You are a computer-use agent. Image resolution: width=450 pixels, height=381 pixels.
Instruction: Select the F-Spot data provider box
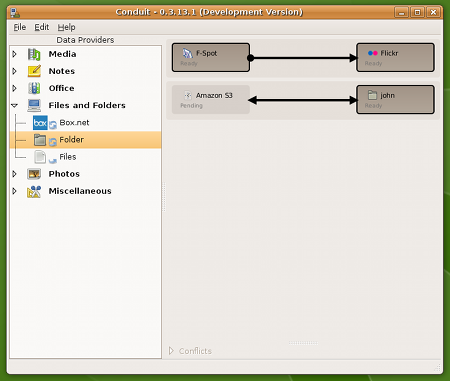211,57
